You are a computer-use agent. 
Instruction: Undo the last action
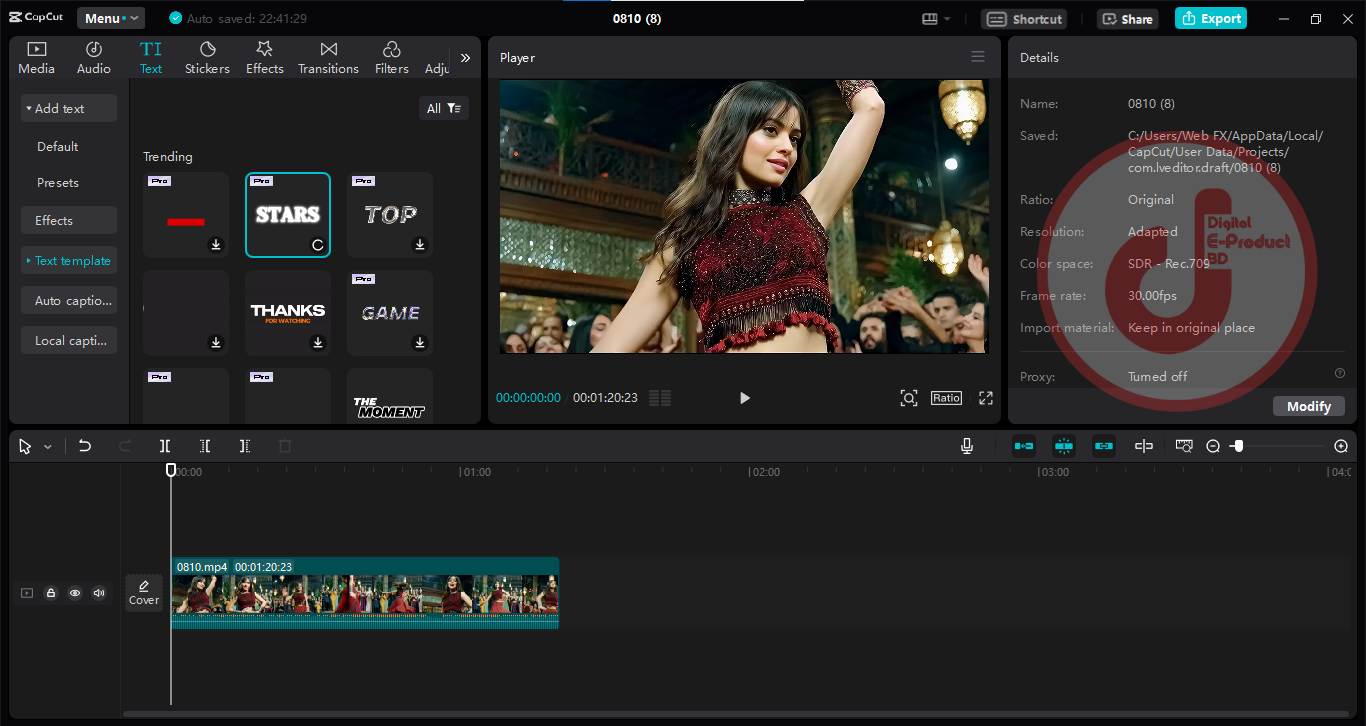coord(85,446)
